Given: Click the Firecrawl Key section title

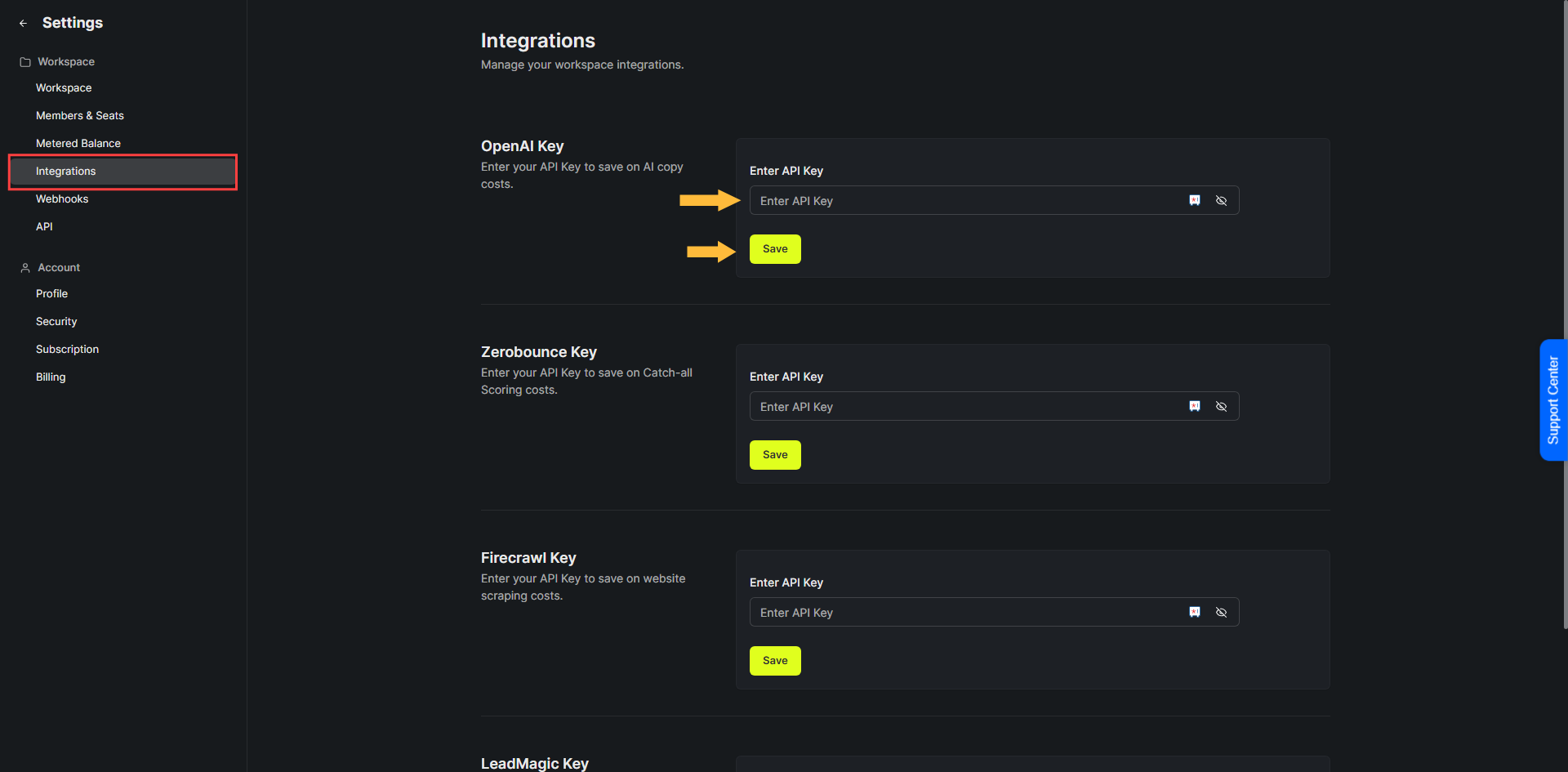Looking at the screenshot, I should pyautogui.click(x=528, y=558).
